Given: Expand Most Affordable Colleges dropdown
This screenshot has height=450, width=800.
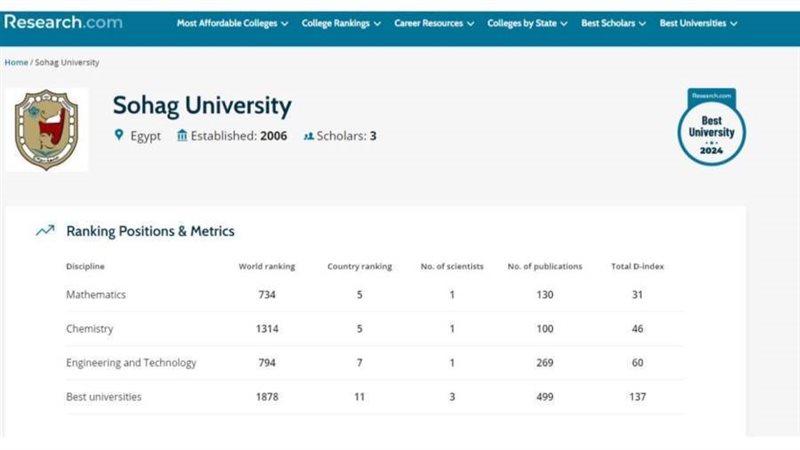Looking at the screenshot, I should (232, 23).
